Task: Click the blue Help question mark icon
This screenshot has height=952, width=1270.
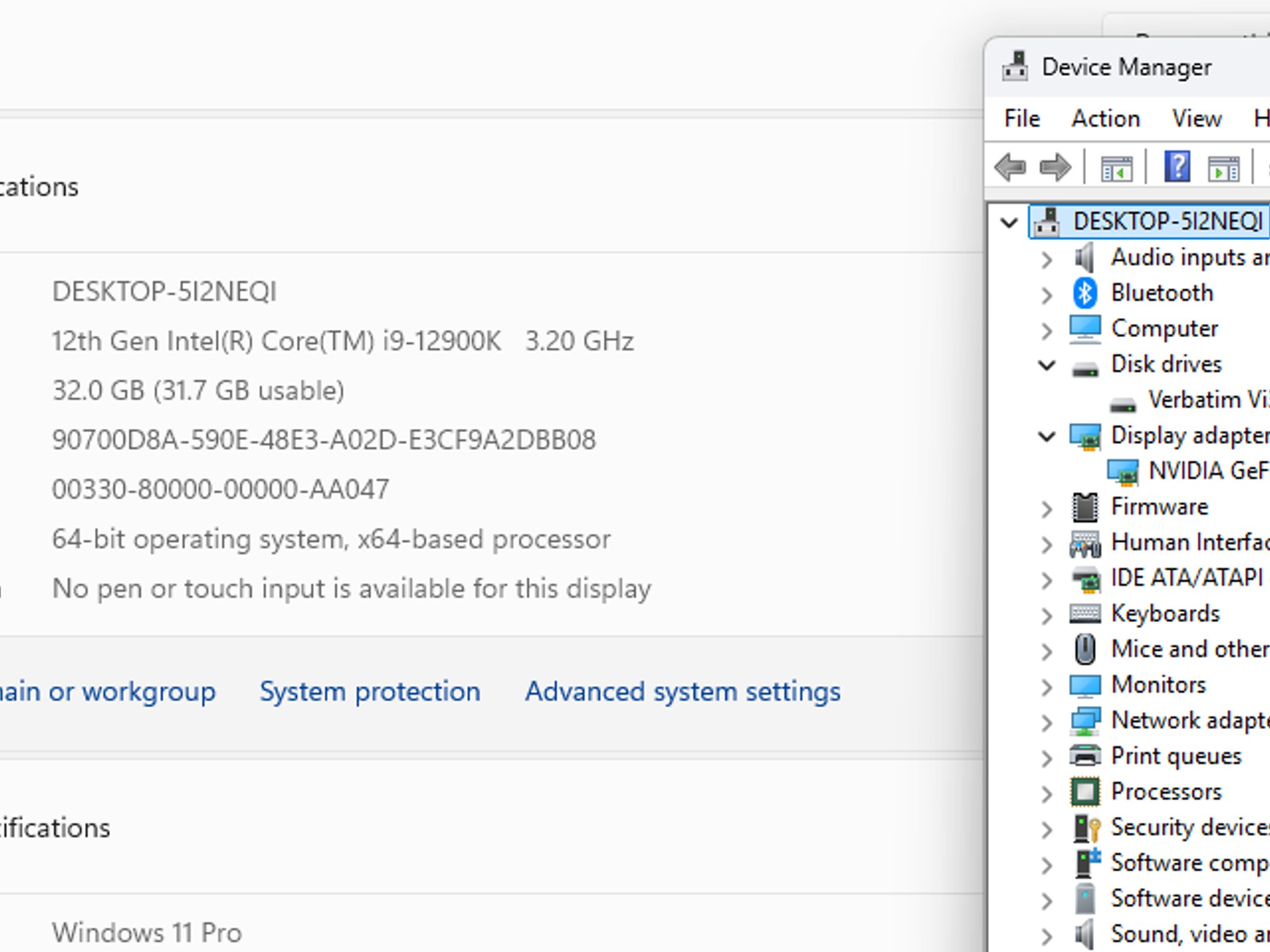Action: [1177, 167]
